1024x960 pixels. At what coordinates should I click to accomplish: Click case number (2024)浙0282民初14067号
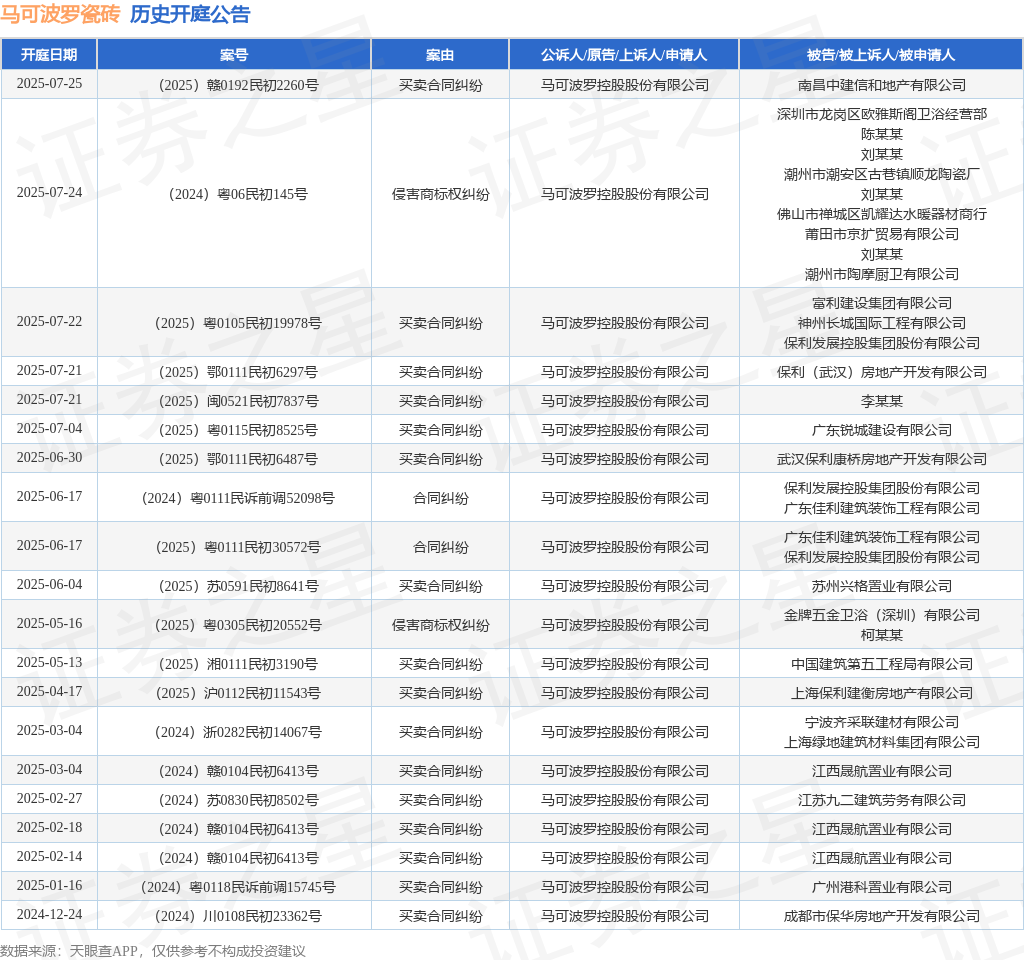pyautogui.click(x=238, y=732)
